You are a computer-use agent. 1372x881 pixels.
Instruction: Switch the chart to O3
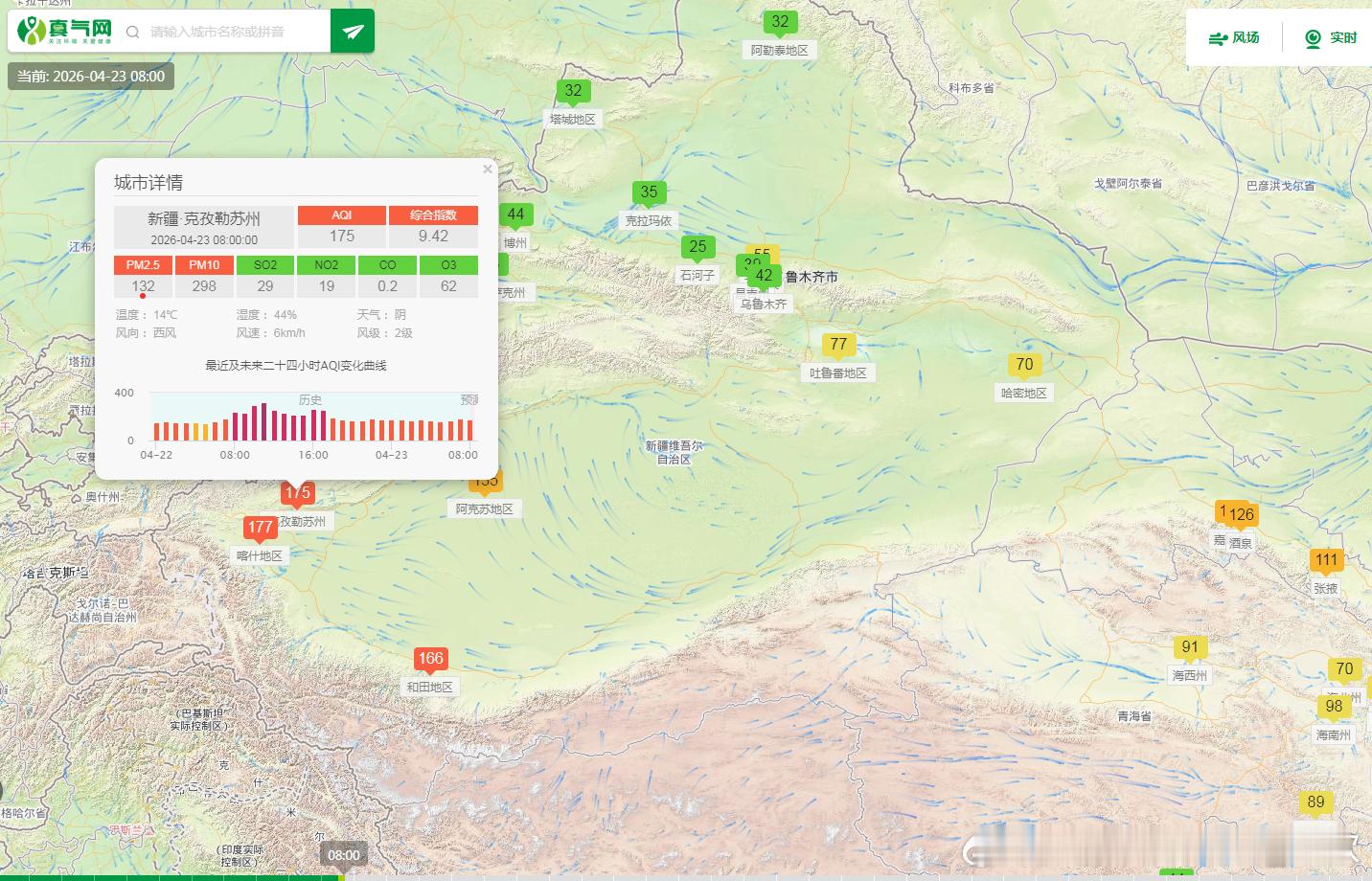coord(448,265)
